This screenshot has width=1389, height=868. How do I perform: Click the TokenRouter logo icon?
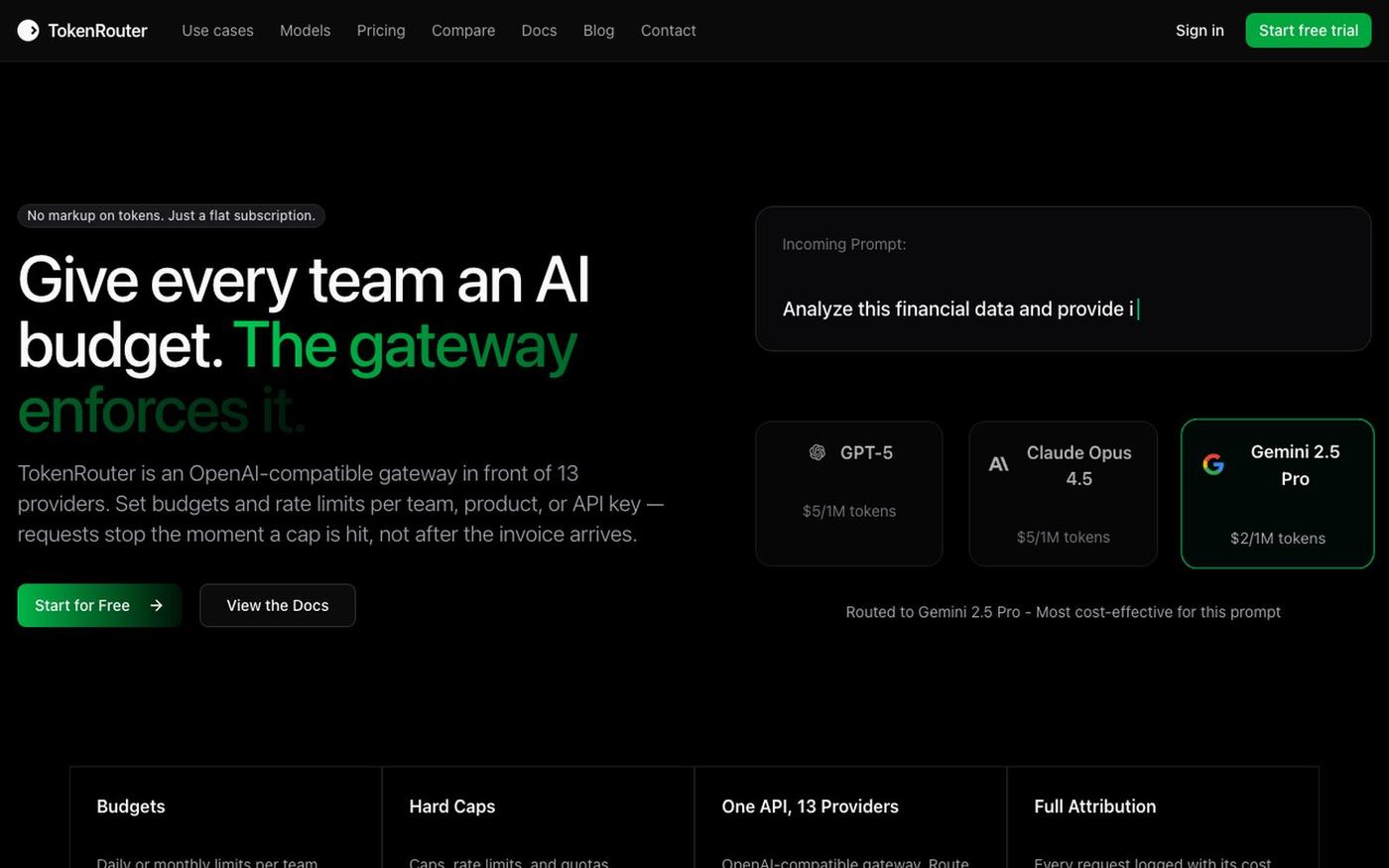click(28, 31)
